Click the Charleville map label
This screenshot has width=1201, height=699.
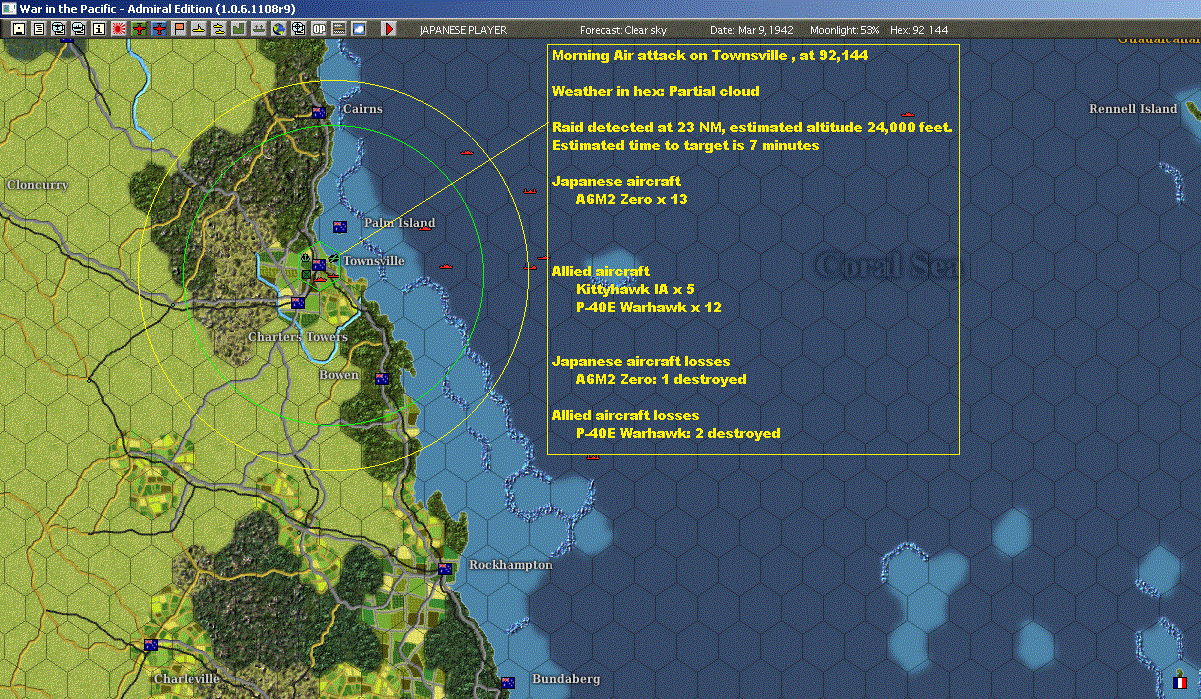187,679
